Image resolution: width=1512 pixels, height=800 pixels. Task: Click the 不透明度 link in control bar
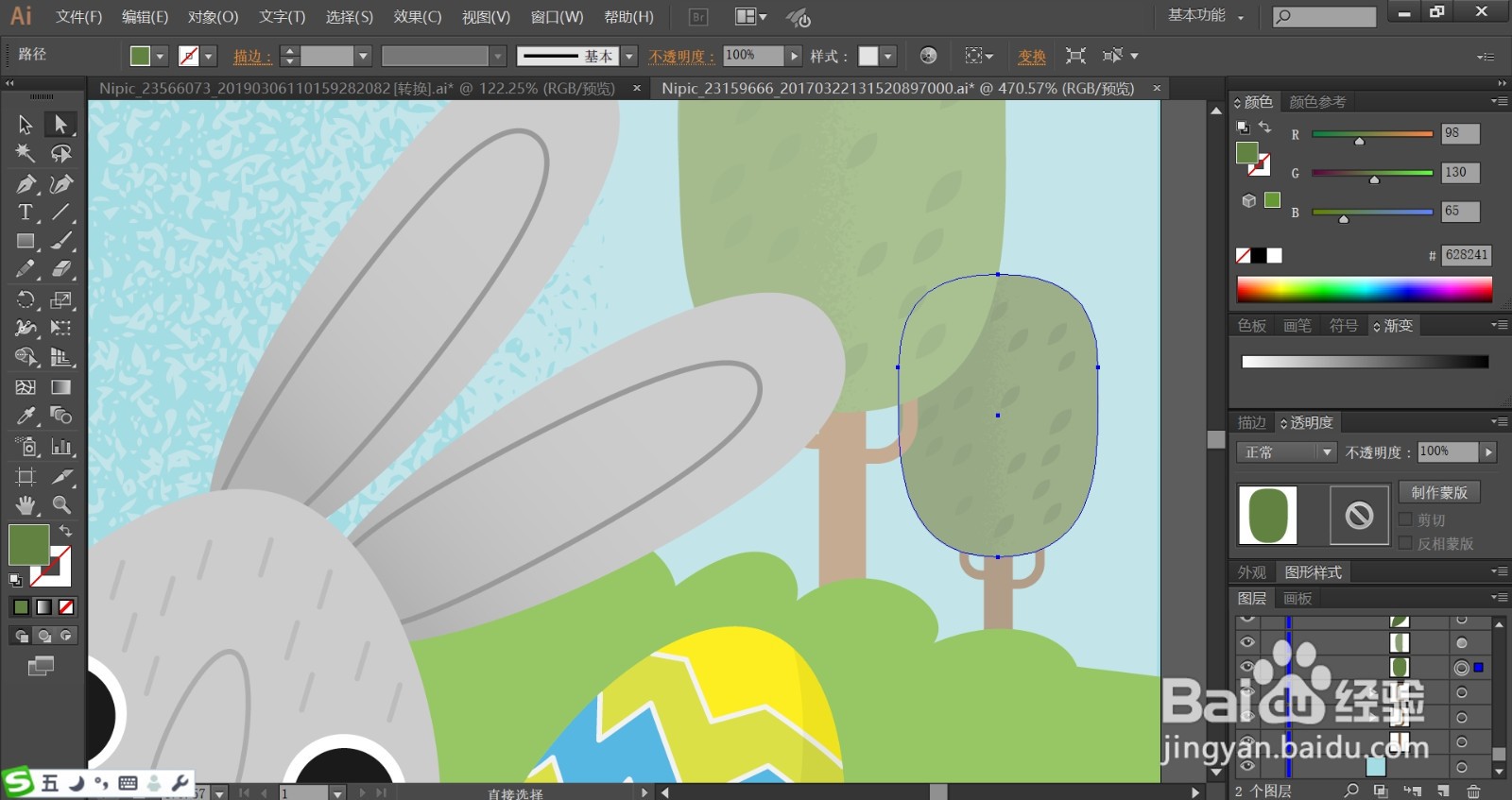(x=681, y=57)
